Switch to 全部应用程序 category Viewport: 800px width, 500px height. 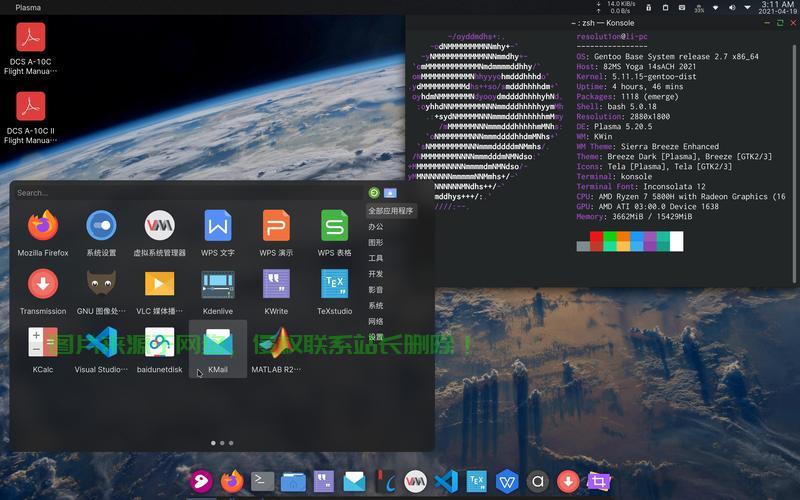click(x=390, y=211)
